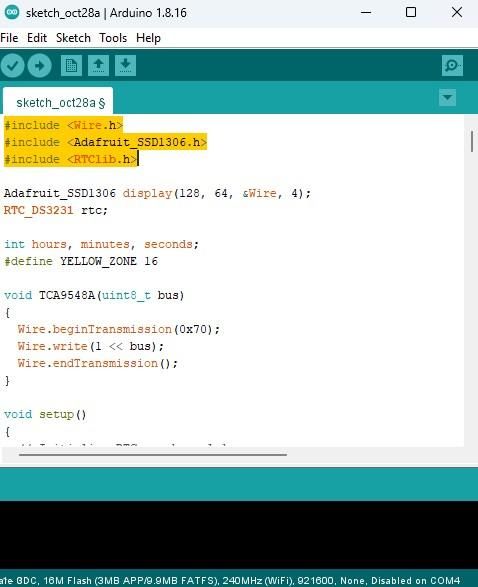
Task: Maximize the Arduino window
Action: pos(411,12)
